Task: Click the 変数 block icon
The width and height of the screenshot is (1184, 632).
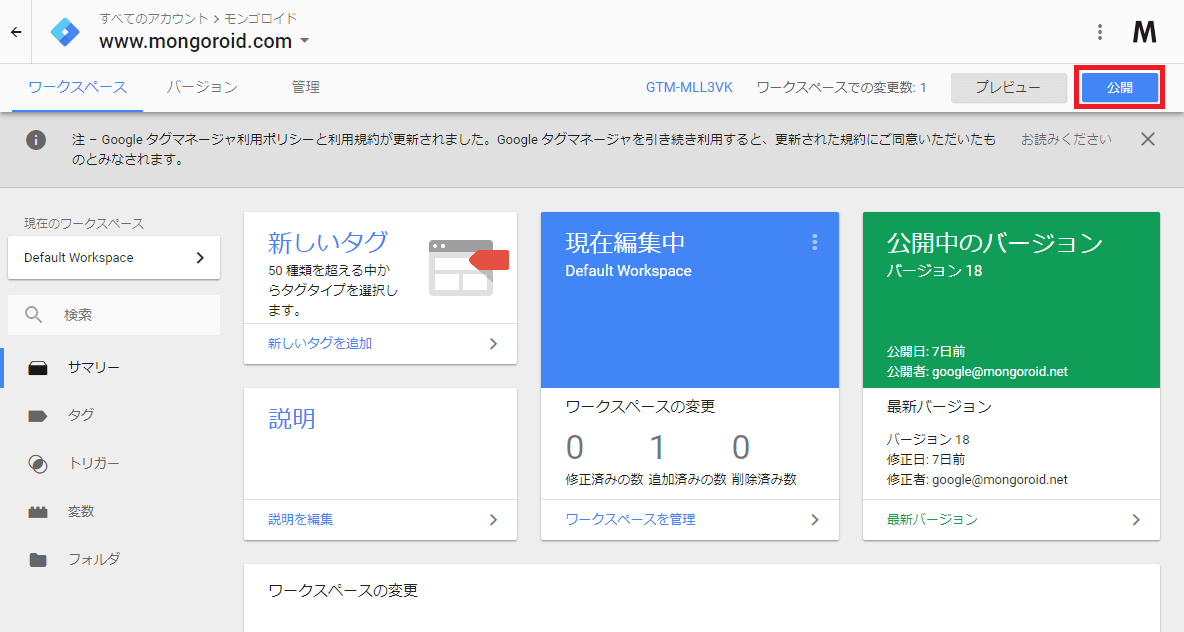Action: pos(38,512)
